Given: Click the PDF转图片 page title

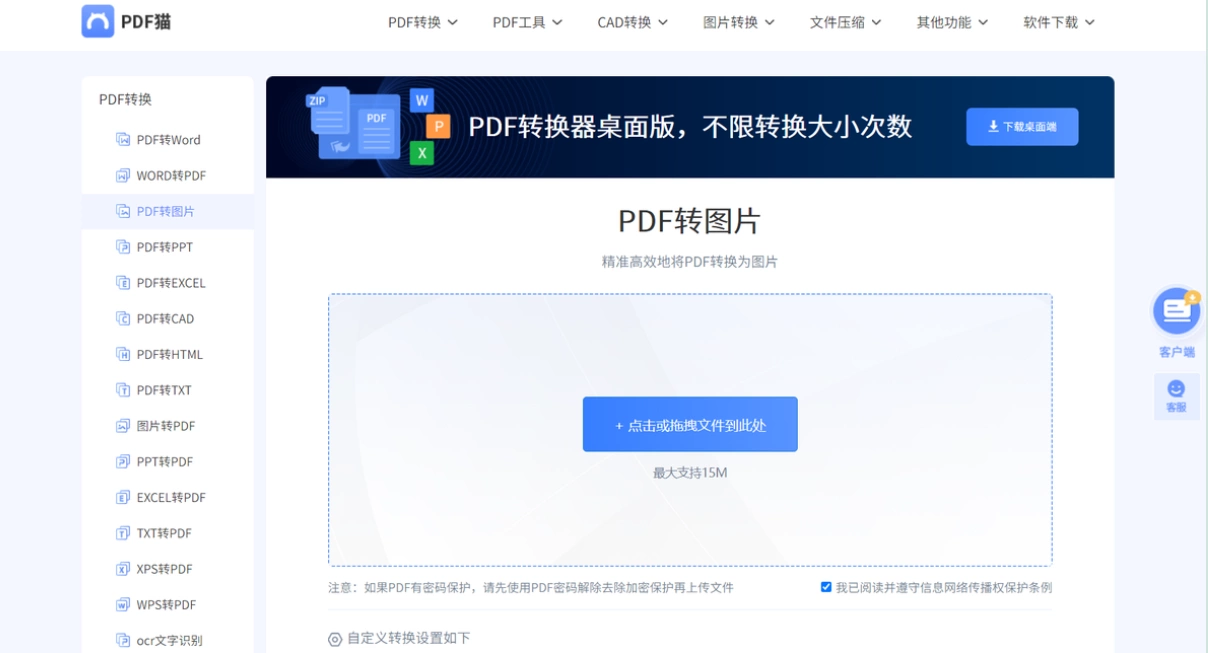Looking at the screenshot, I should 690,221.
